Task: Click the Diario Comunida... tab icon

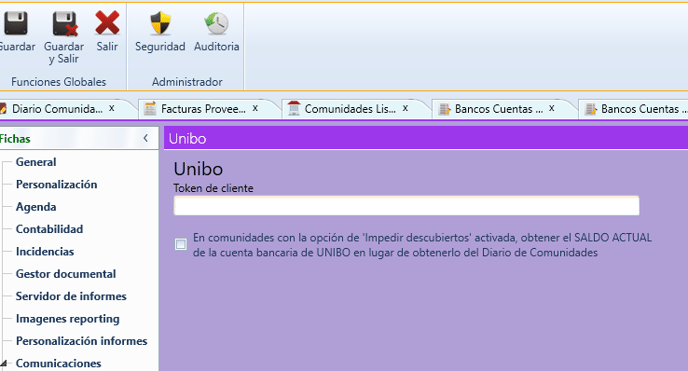Action: click(3, 108)
